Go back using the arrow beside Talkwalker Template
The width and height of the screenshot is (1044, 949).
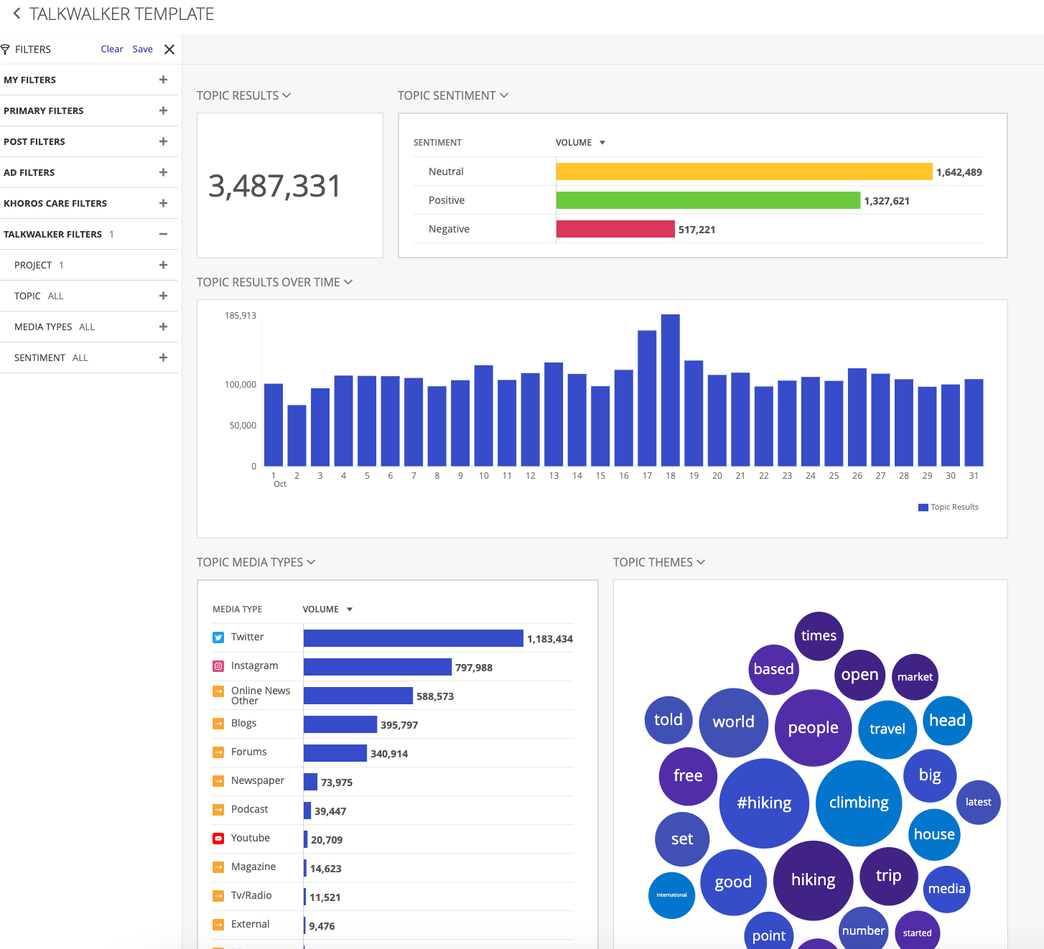click(x=17, y=13)
